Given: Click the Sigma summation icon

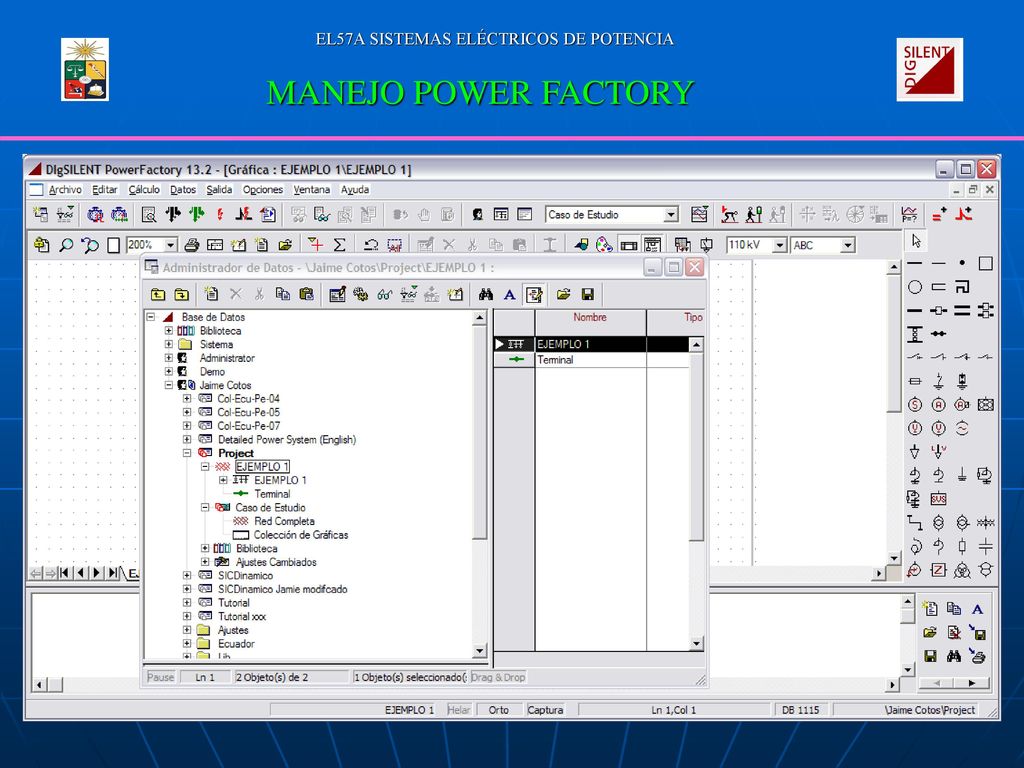Looking at the screenshot, I should click(340, 245).
